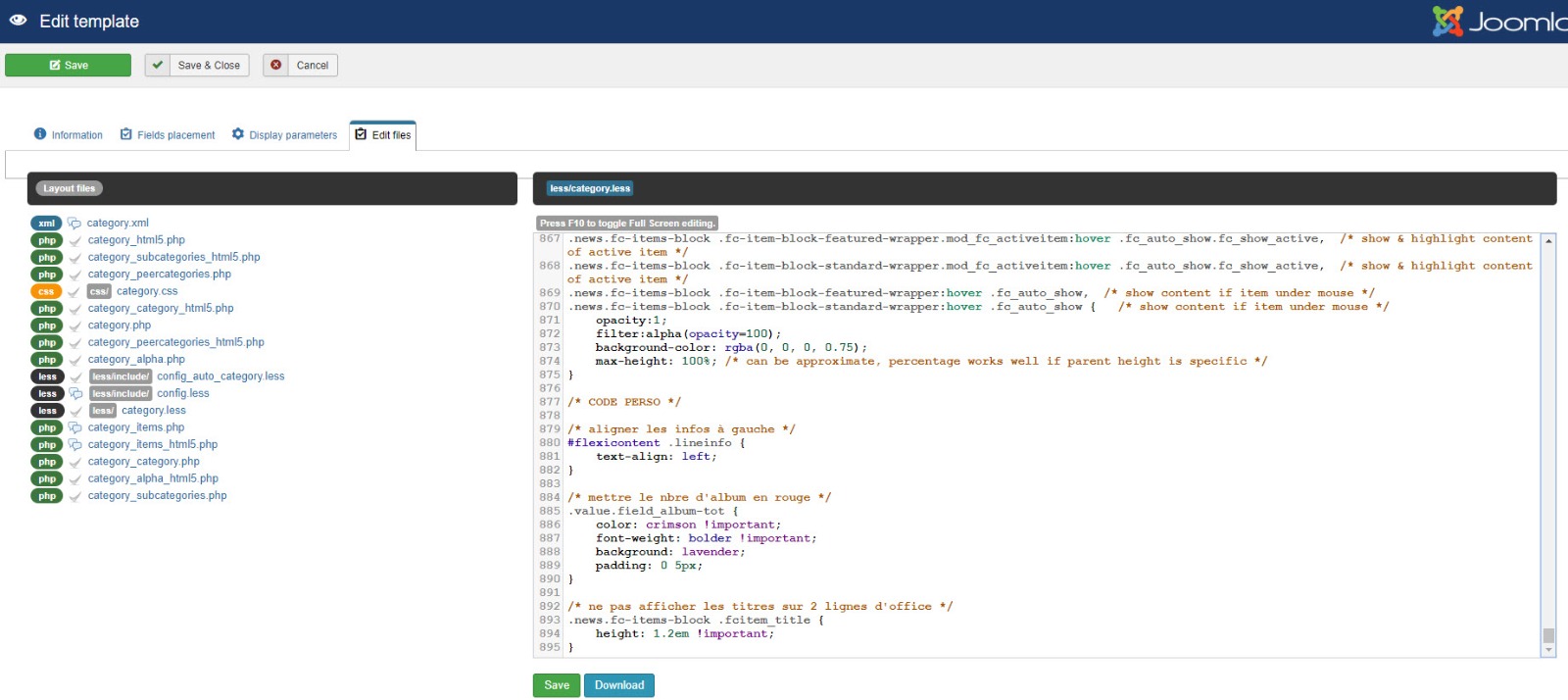Open the config.less file
The width and height of the screenshot is (1568, 700).
point(183,394)
